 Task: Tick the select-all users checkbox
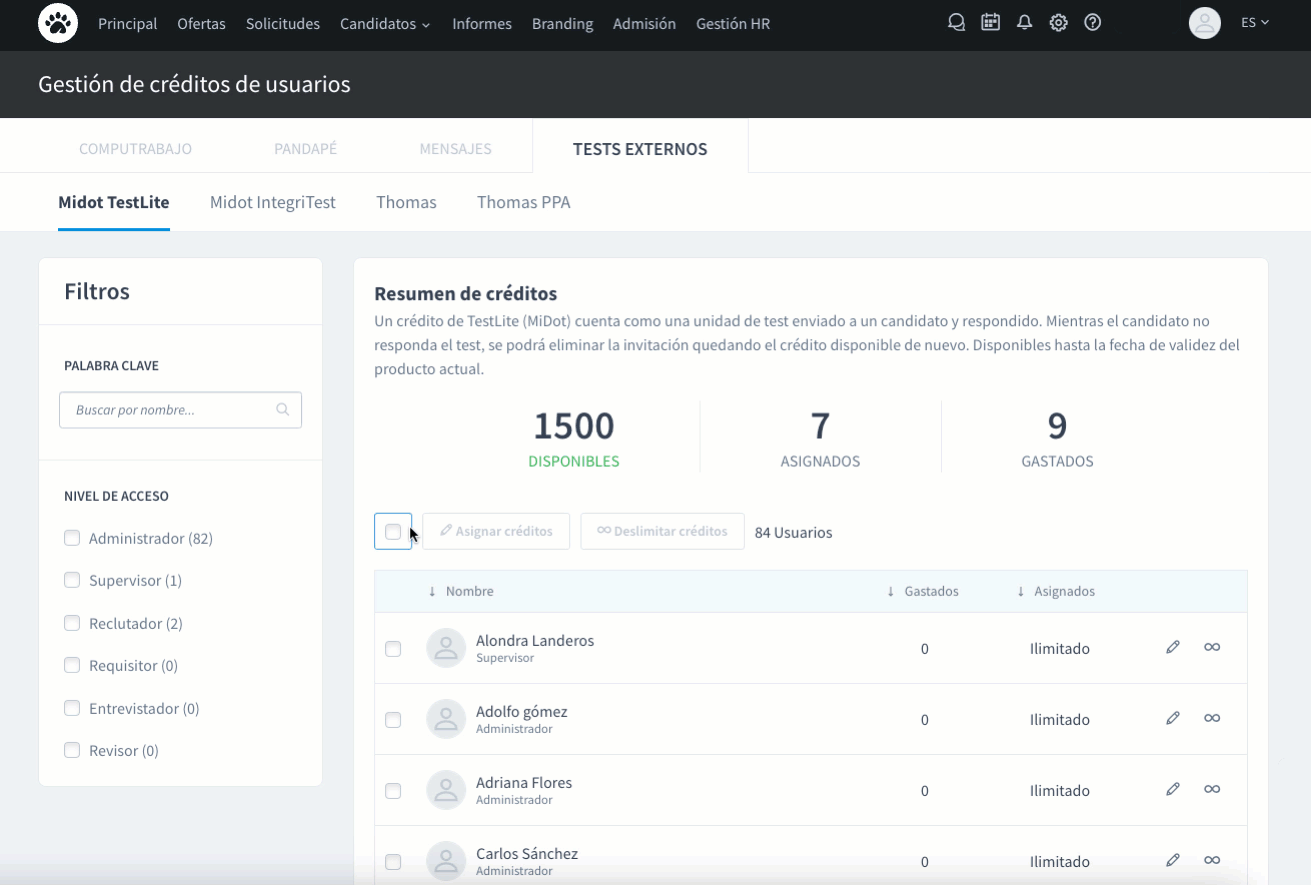393,532
